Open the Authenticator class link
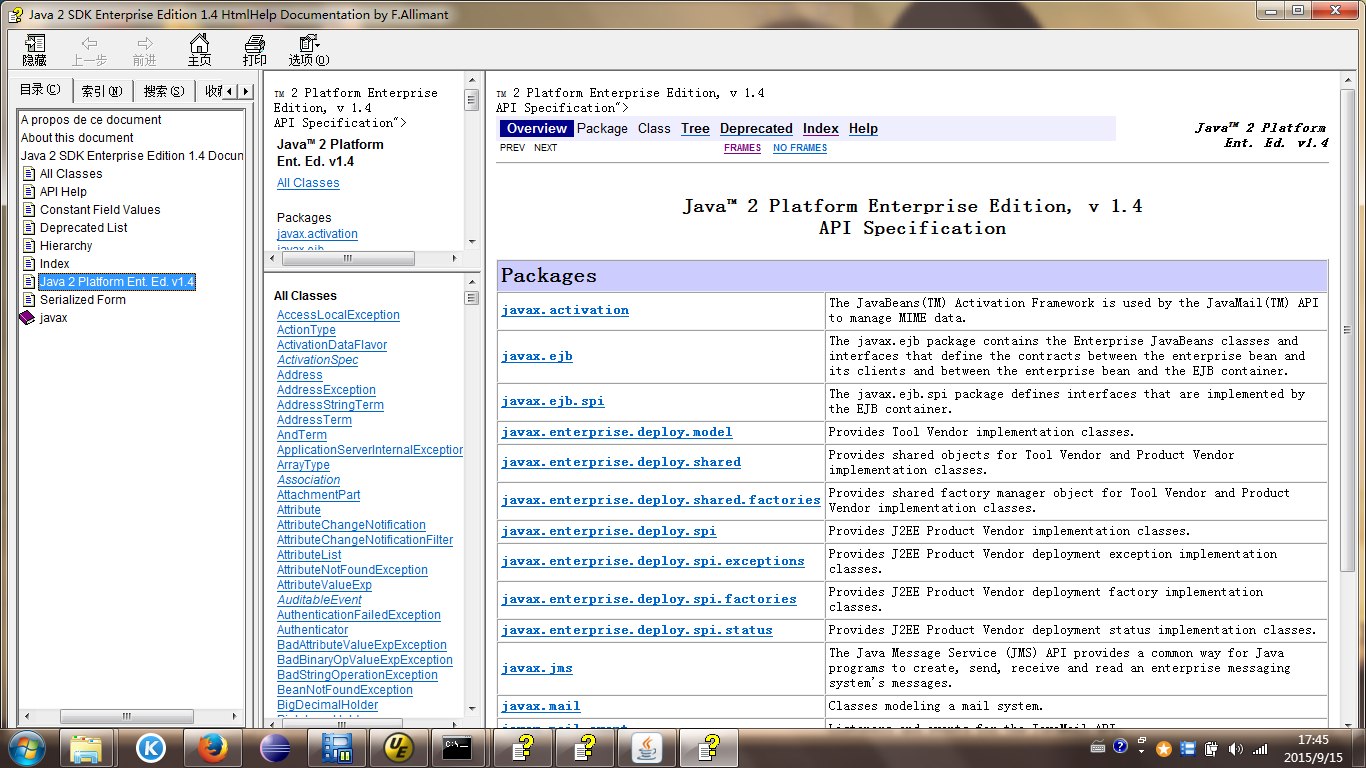 click(x=312, y=630)
